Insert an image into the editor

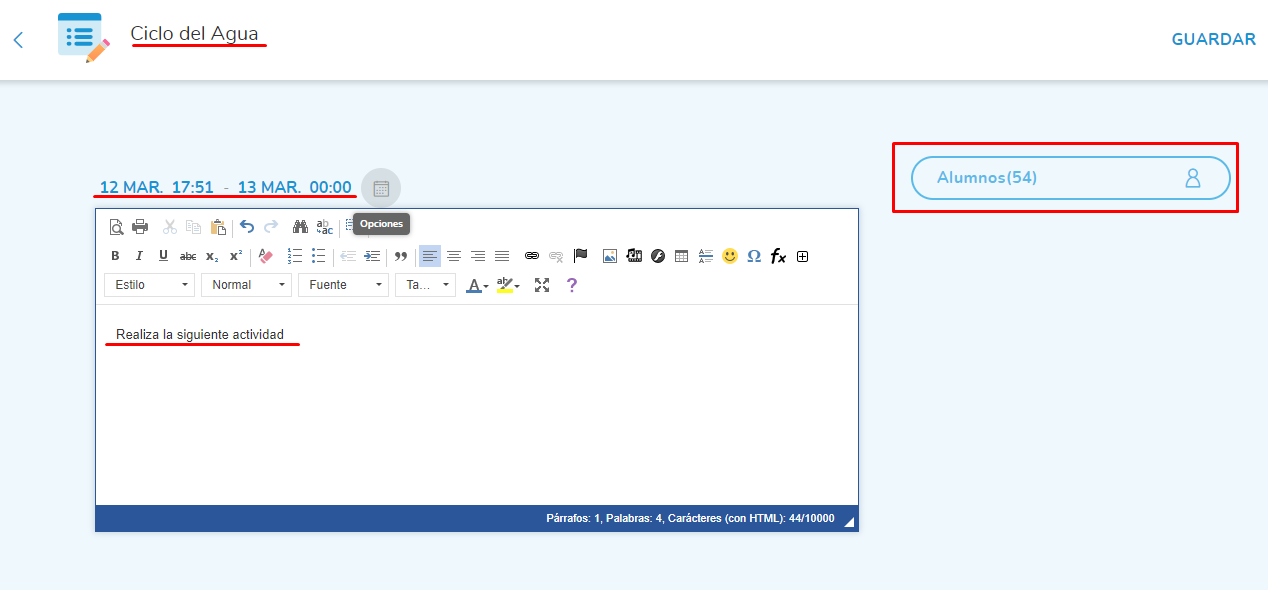click(610, 256)
